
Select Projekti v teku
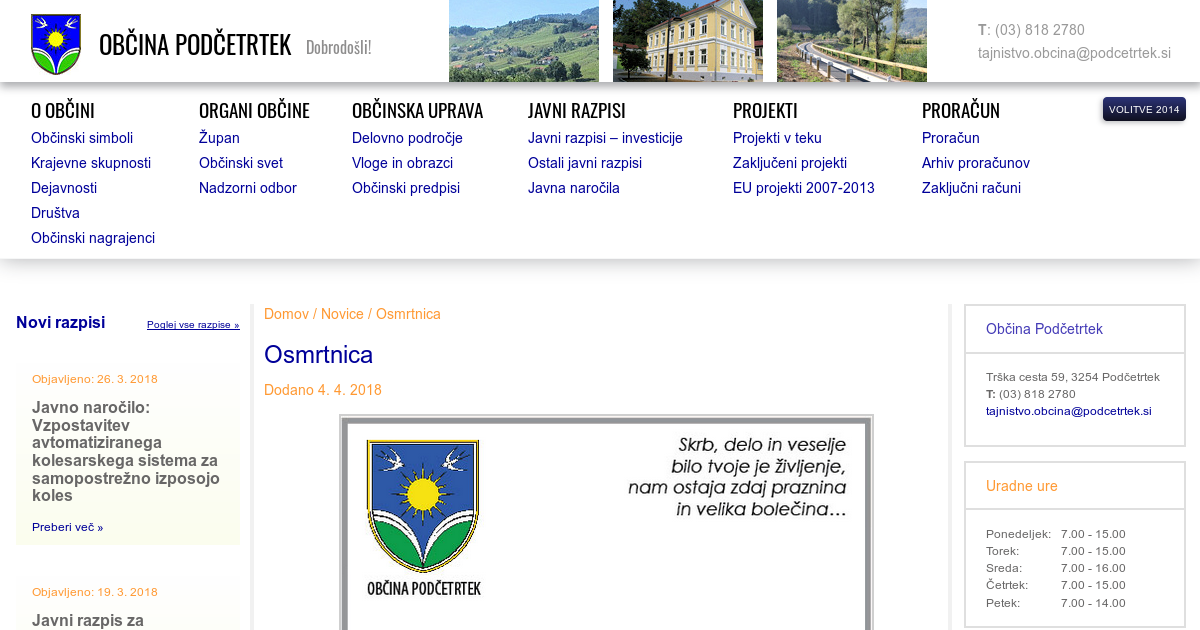pos(777,138)
